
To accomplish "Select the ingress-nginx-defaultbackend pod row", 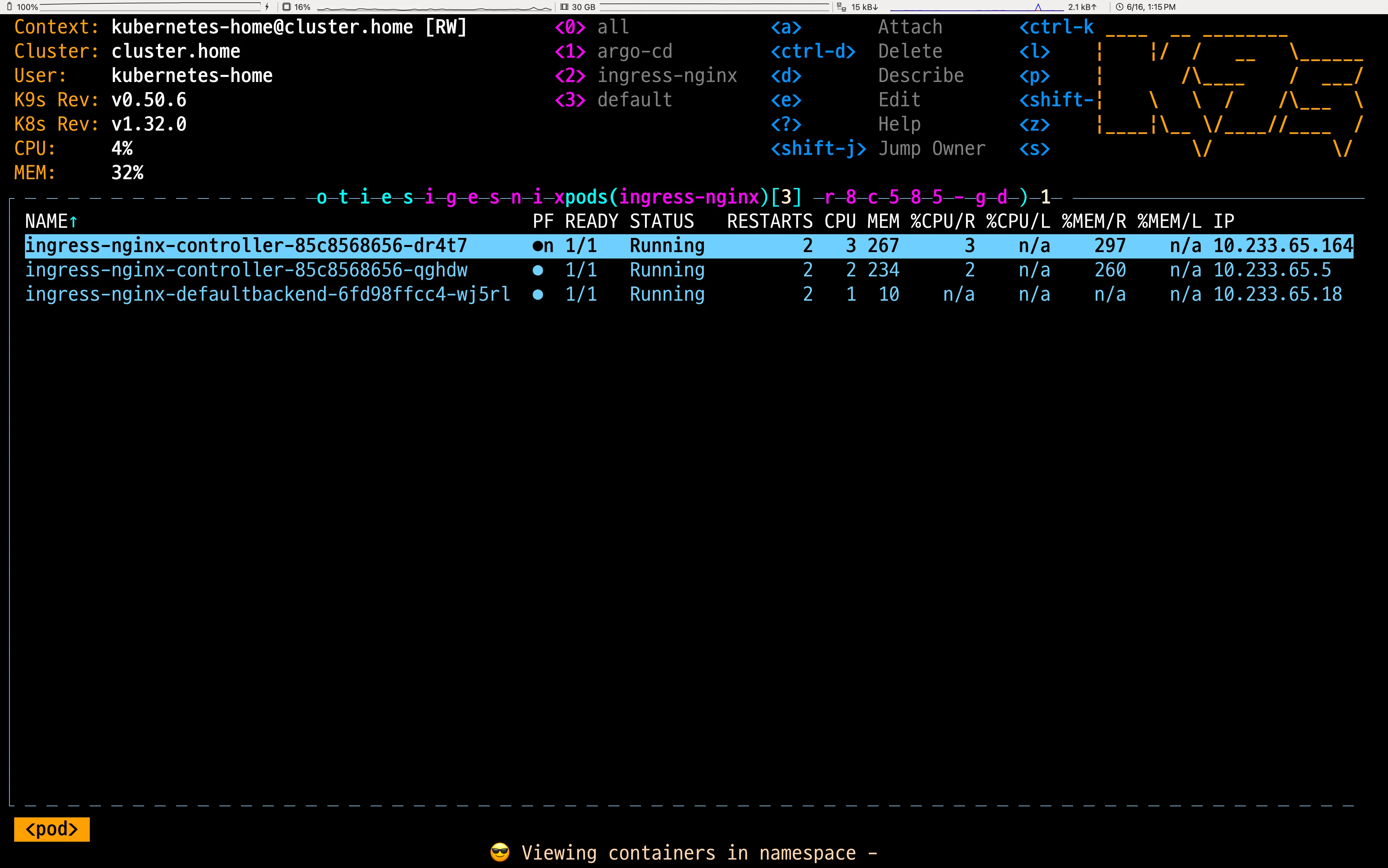I will pos(267,295).
